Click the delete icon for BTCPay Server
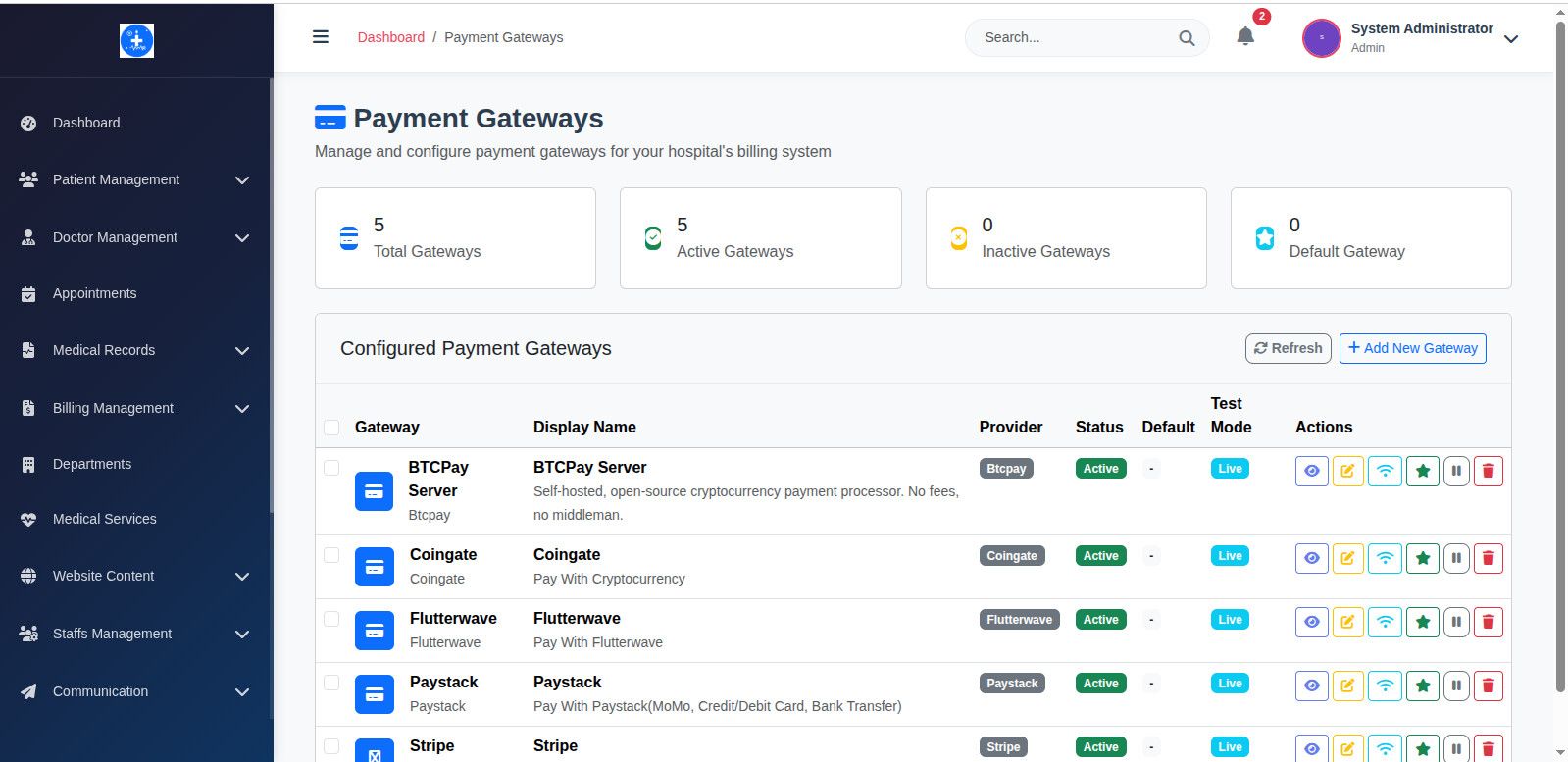Viewport: 1568px width, 762px height. [x=1488, y=471]
